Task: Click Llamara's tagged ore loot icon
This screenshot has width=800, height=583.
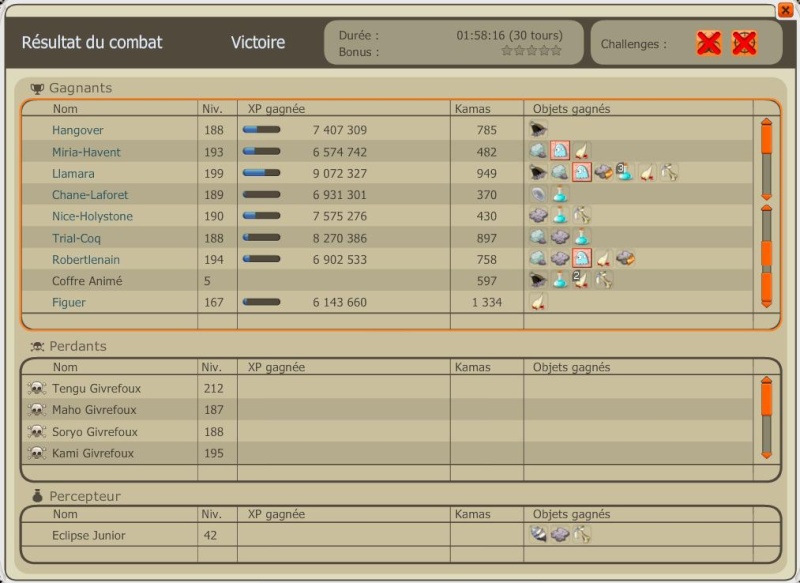Action: tap(604, 173)
